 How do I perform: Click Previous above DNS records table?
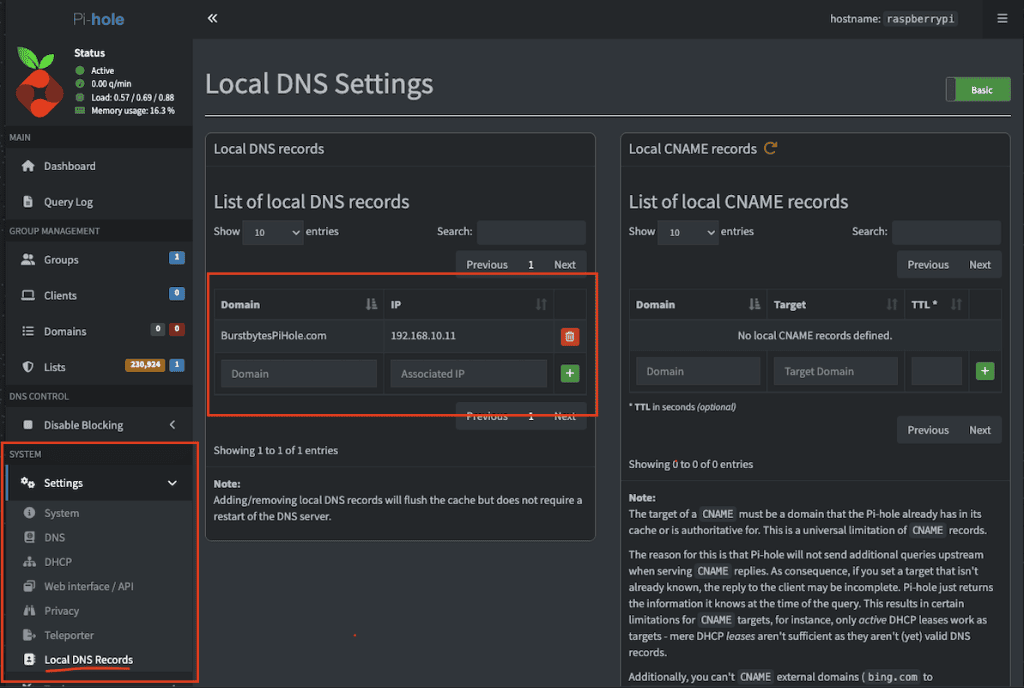(x=487, y=264)
